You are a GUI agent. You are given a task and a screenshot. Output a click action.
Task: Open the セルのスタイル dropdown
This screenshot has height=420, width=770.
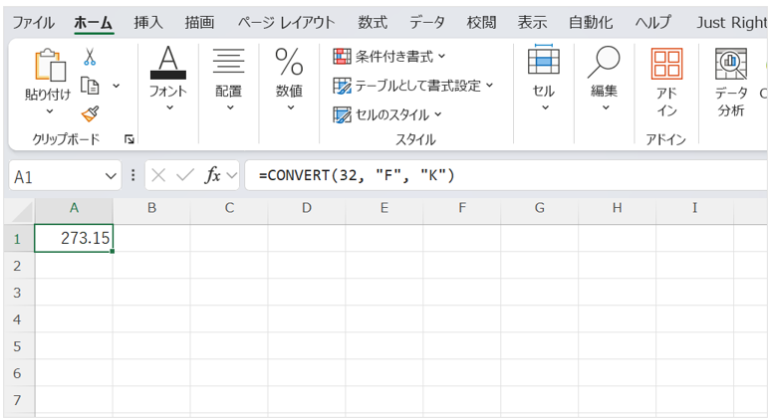(x=438, y=115)
